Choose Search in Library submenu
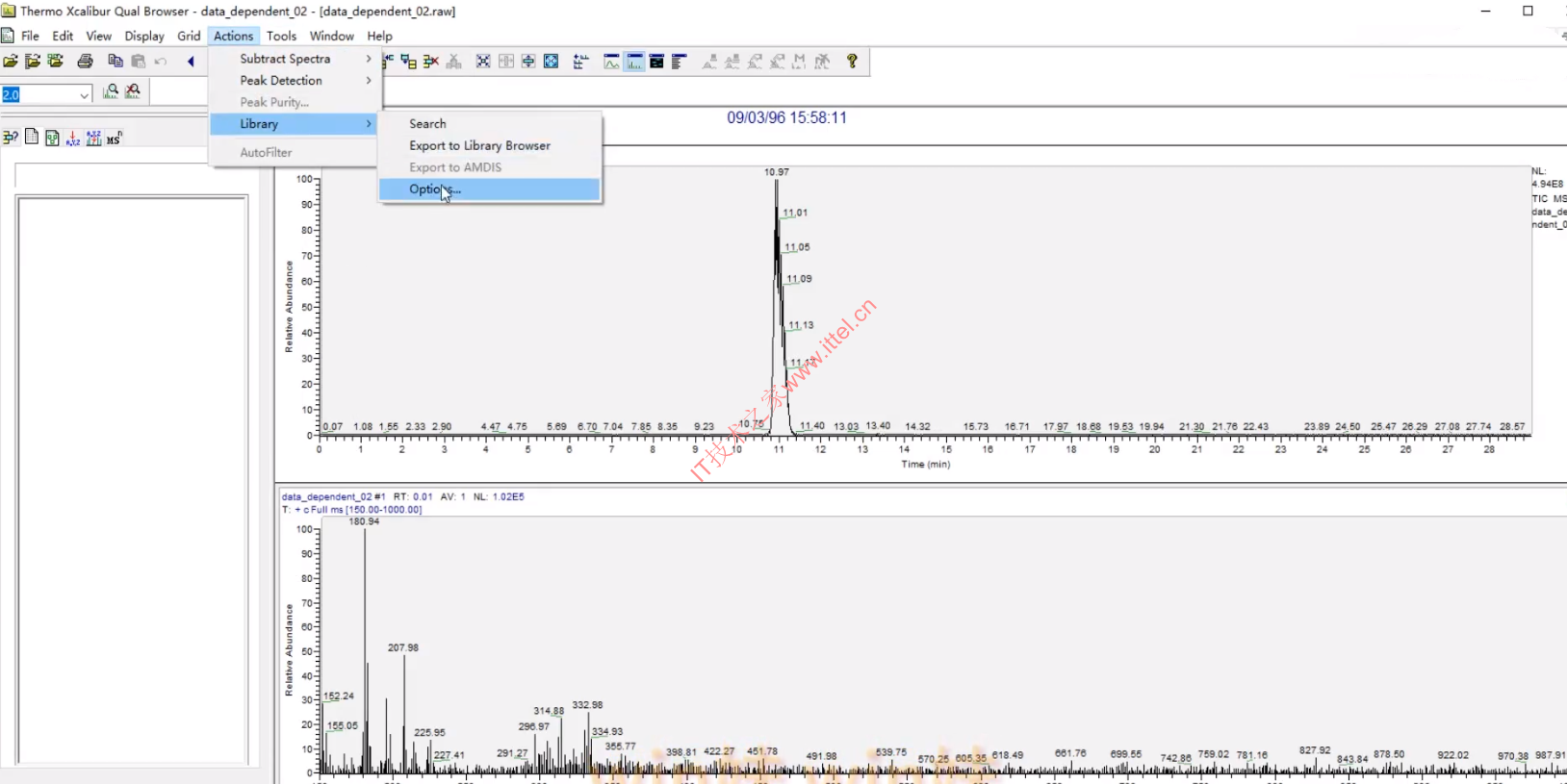 (490, 124)
